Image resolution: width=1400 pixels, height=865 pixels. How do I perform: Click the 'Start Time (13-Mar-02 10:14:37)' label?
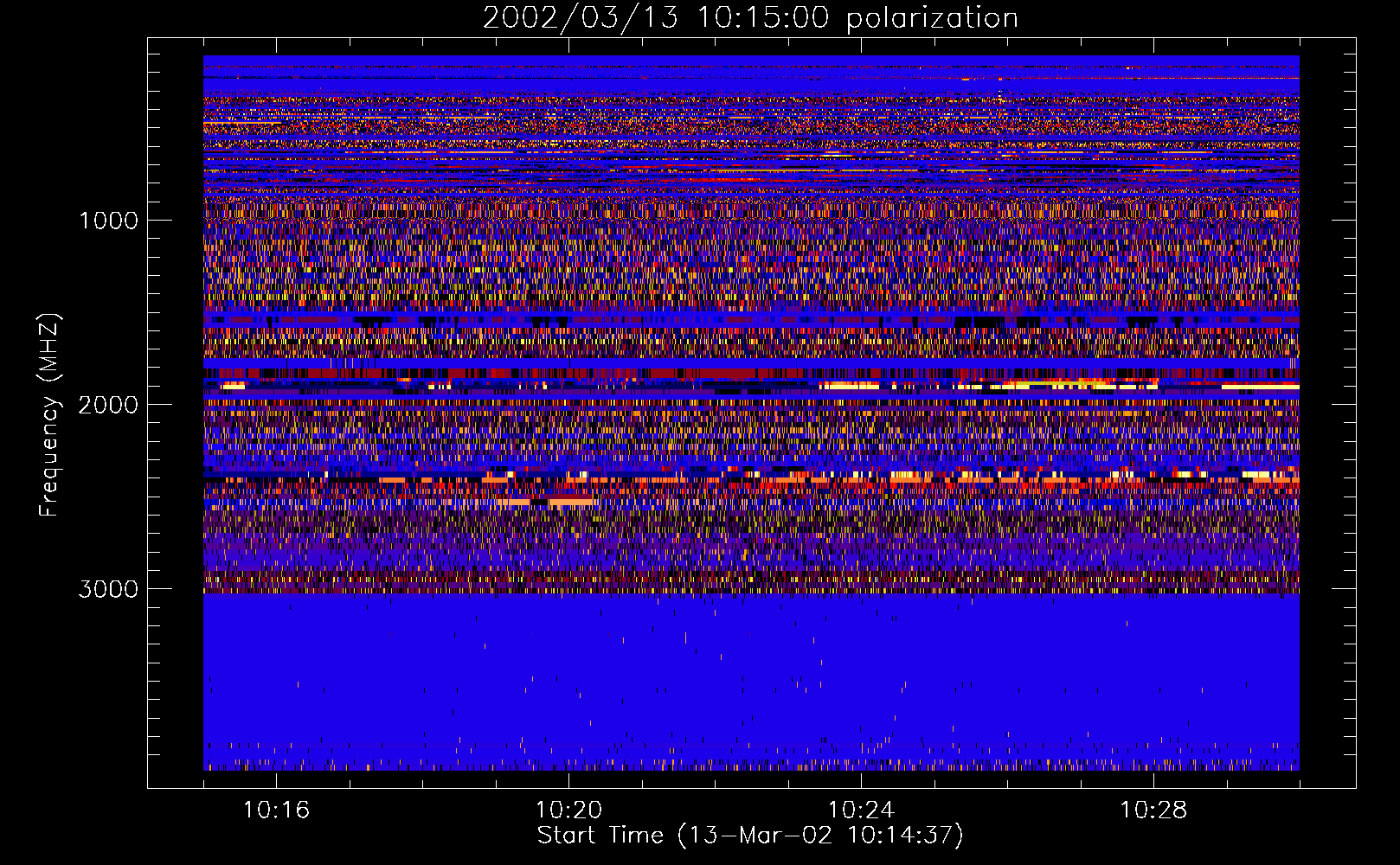[x=750, y=836]
